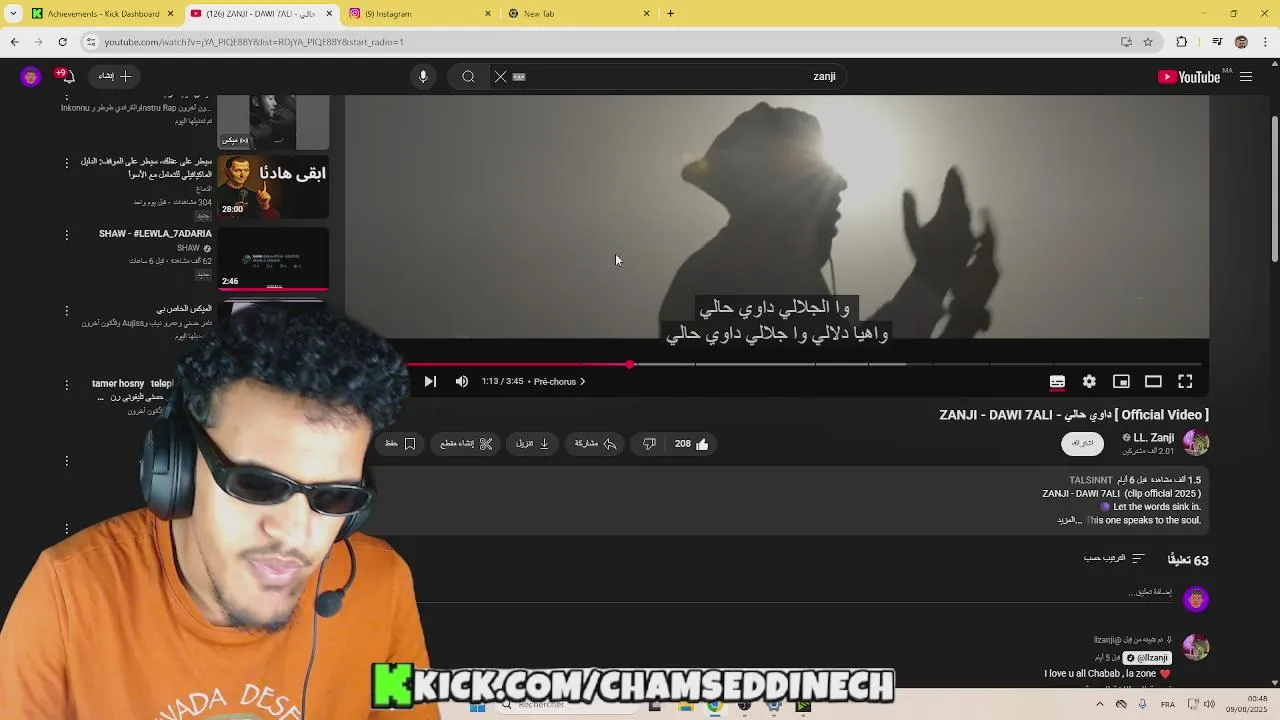
Task: Share the video
Action: (x=595, y=444)
